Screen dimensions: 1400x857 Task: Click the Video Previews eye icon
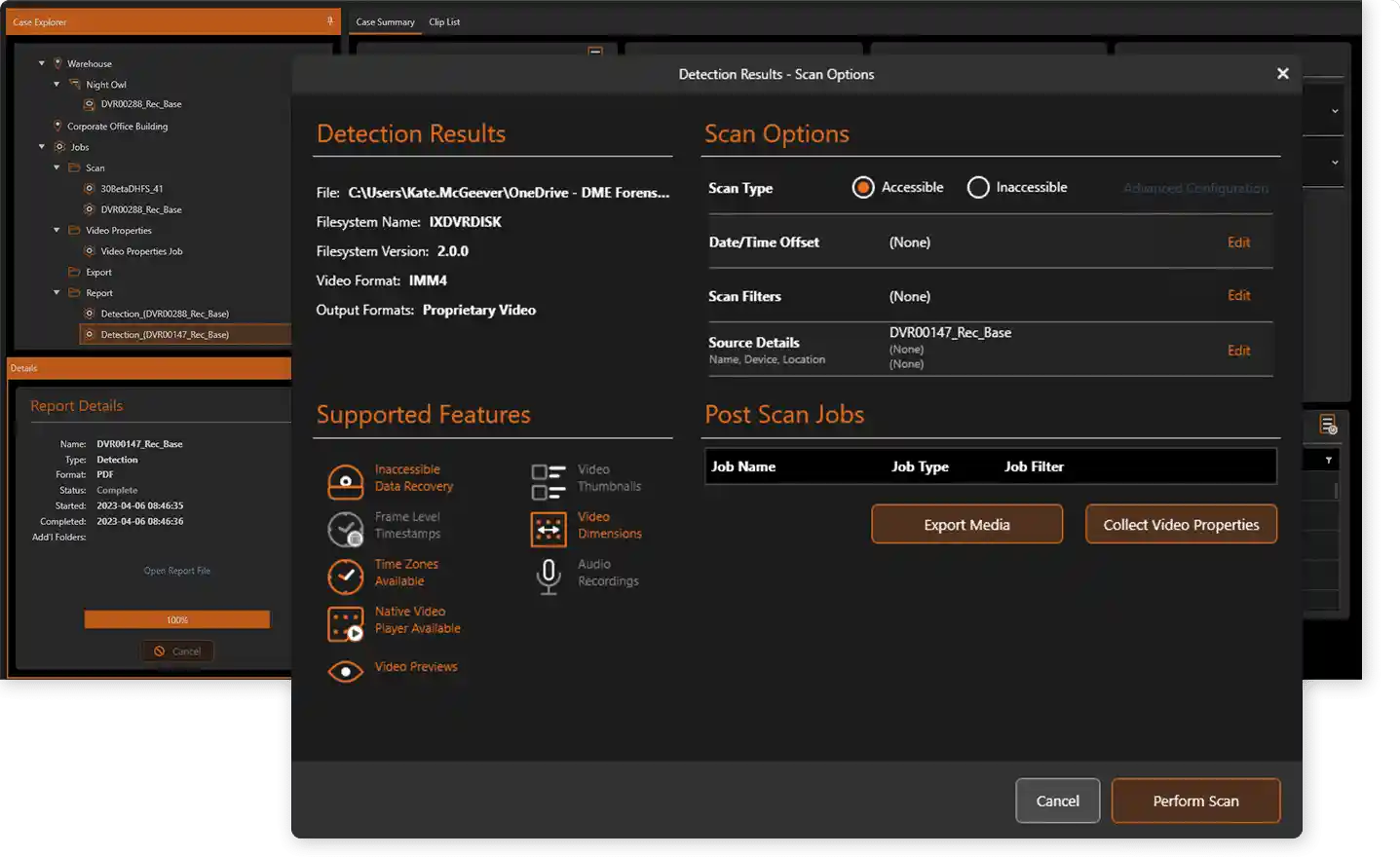tap(345, 671)
